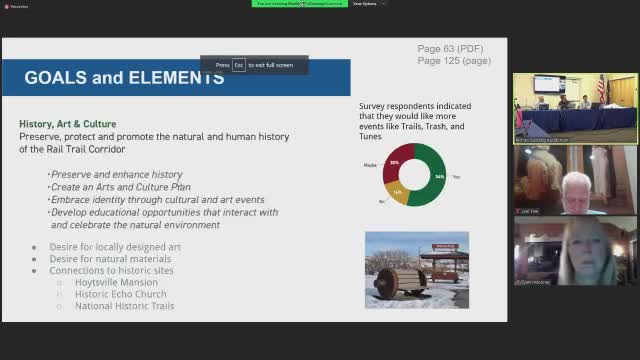Click 'Desire for natural materials' bullet

110,259
